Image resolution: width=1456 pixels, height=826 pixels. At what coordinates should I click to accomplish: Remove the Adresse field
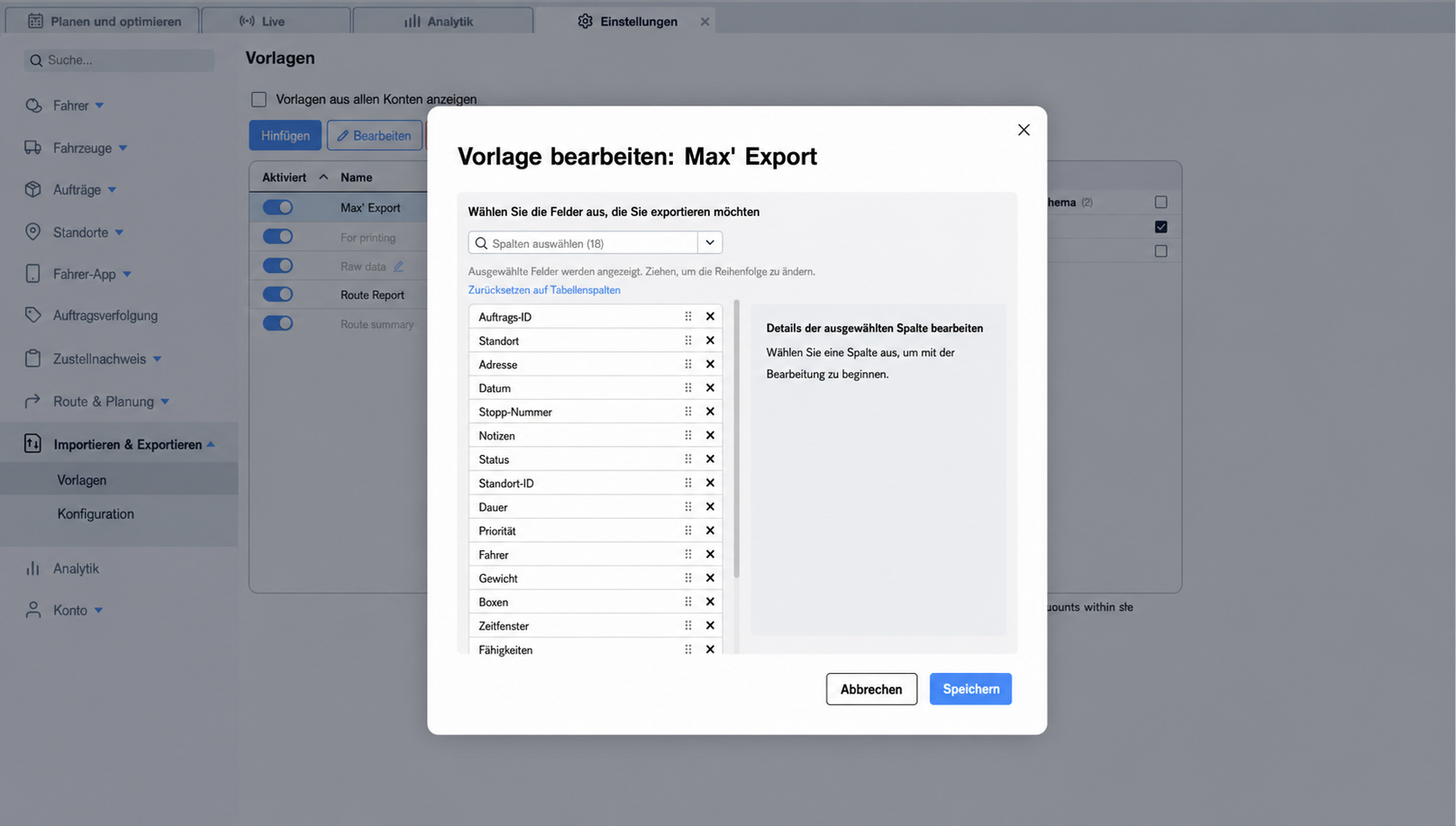pos(710,364)
